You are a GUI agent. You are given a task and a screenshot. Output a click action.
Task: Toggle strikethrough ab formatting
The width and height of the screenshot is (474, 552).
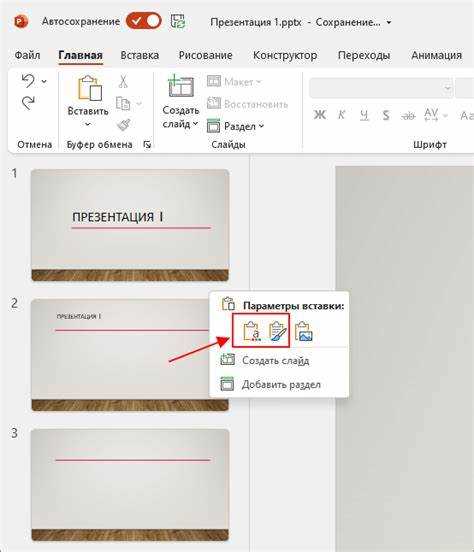408,115
